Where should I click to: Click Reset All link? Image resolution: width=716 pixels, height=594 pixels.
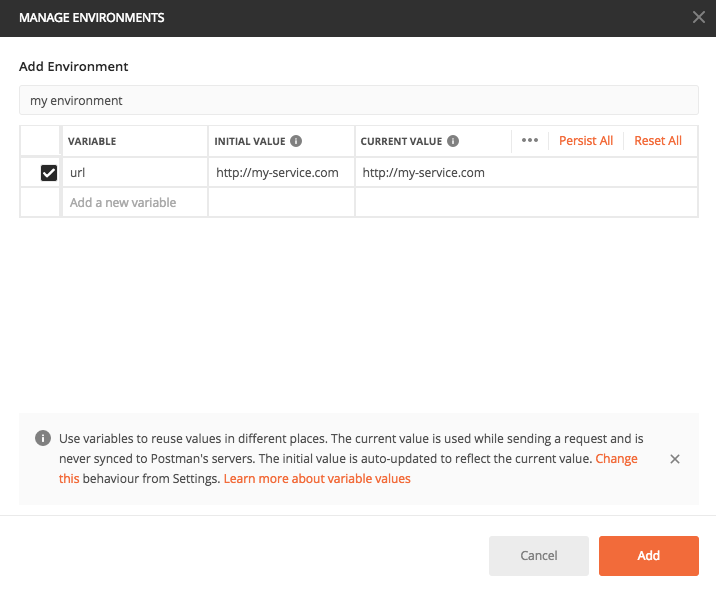658,141
